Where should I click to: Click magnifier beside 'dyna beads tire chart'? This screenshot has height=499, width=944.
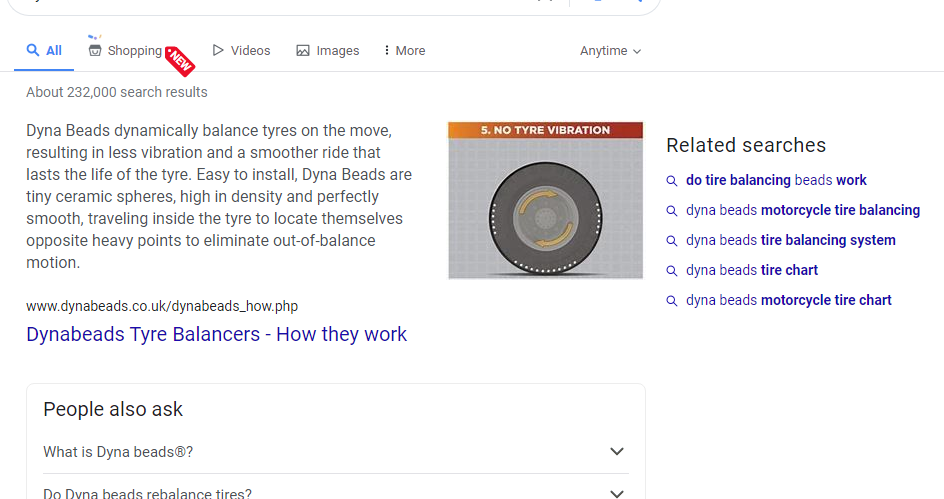[x=672, y=271]
